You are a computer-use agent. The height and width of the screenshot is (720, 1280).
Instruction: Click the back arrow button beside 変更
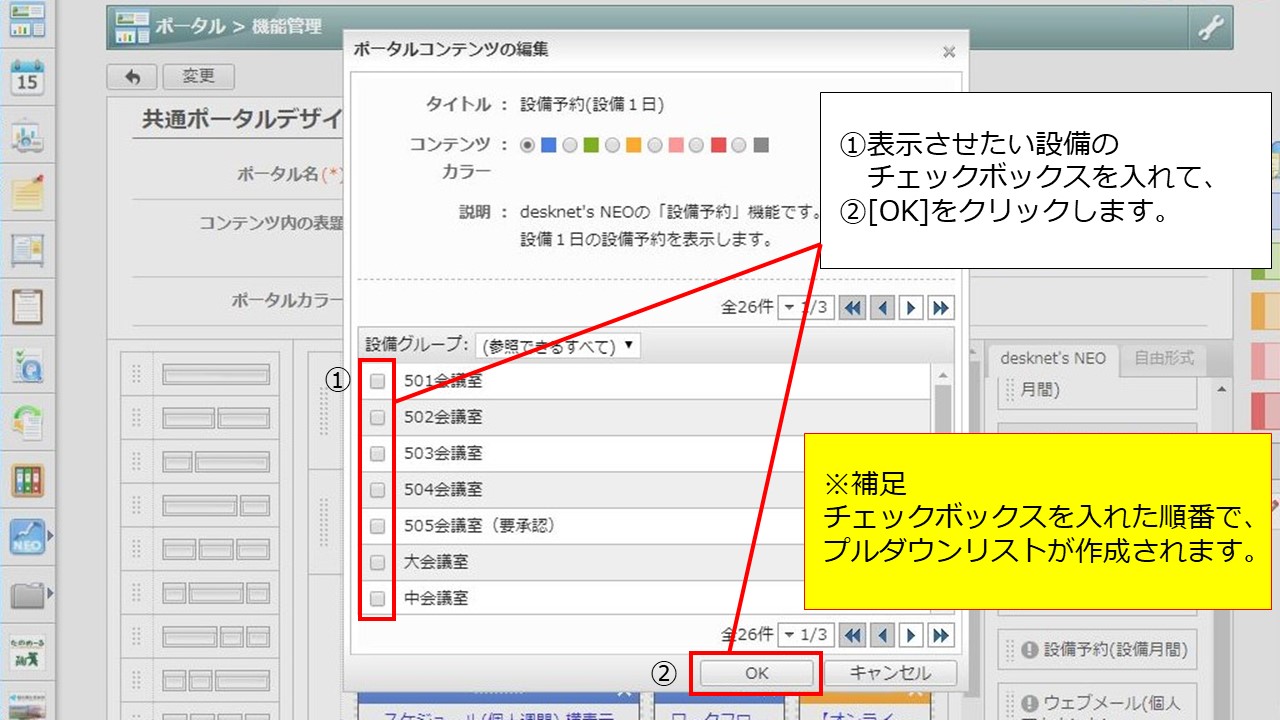pyautogui.click(x=132, y=77)
